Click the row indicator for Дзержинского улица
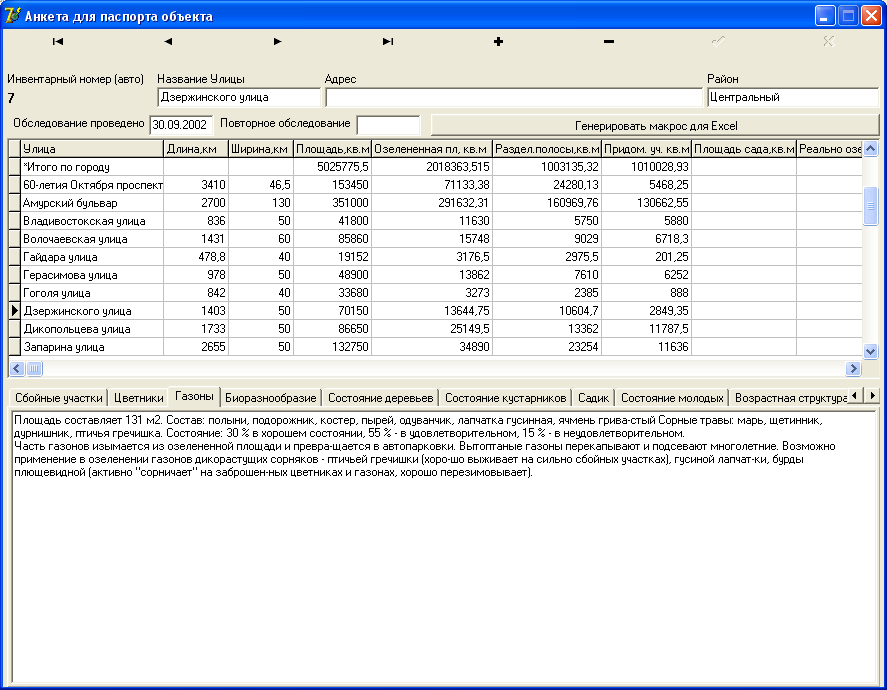Image resolution: width=887 pixels, height=690 pixels. [x=15, y=310]
